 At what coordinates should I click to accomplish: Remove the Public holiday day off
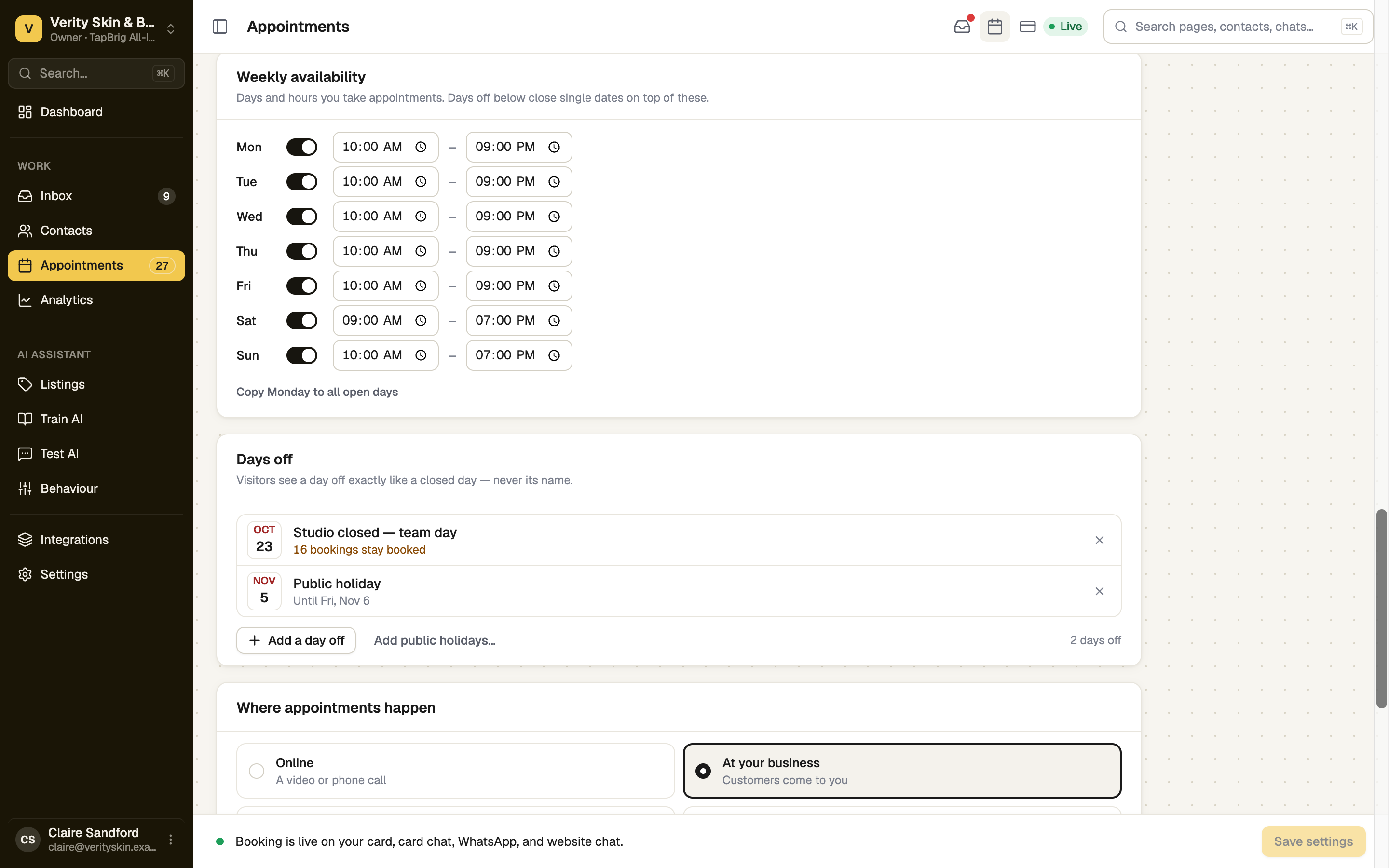coord(1099,591)
